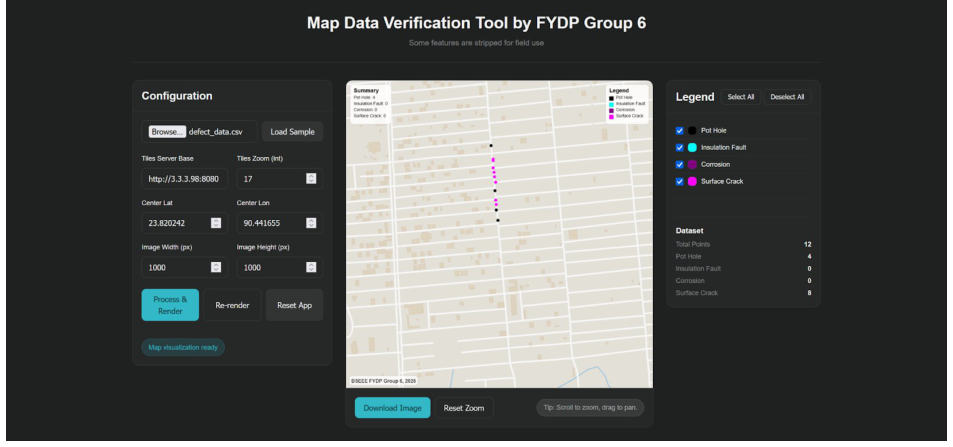This screenshot has width=953, height=447.
Task: Click the 'Map visualization ready' status badge
Action: [x=183, y=347]
